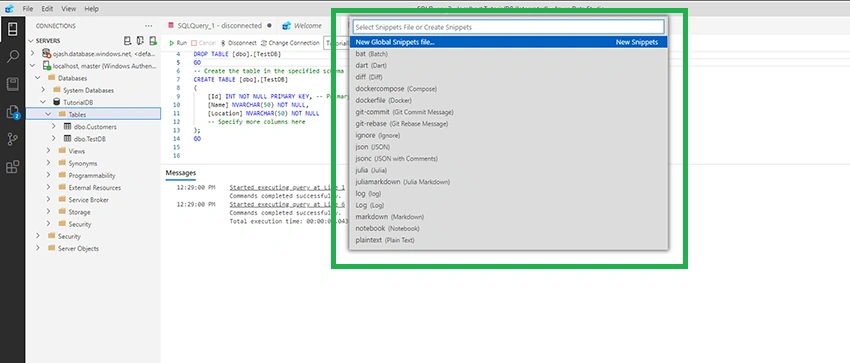
Task: Select markdown (Markdown) snippets entry
Action: (x=508, y=217)
